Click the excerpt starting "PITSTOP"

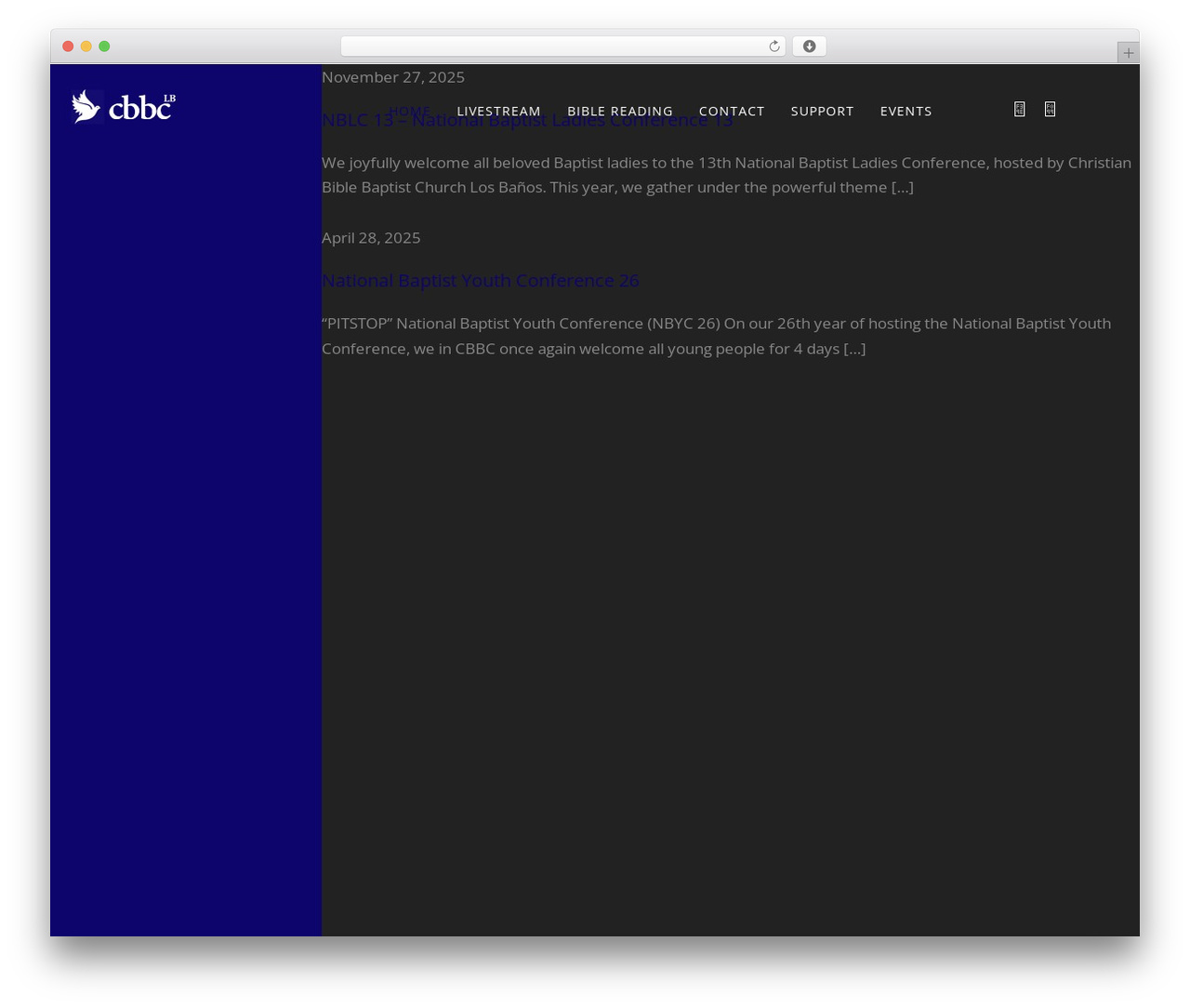click(x=716, y=336)
